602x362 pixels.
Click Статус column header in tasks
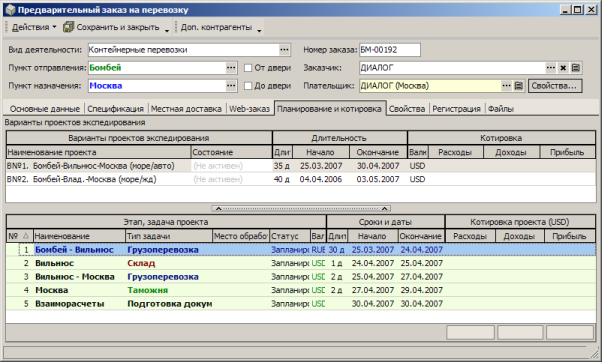click(x=290, y=236)
